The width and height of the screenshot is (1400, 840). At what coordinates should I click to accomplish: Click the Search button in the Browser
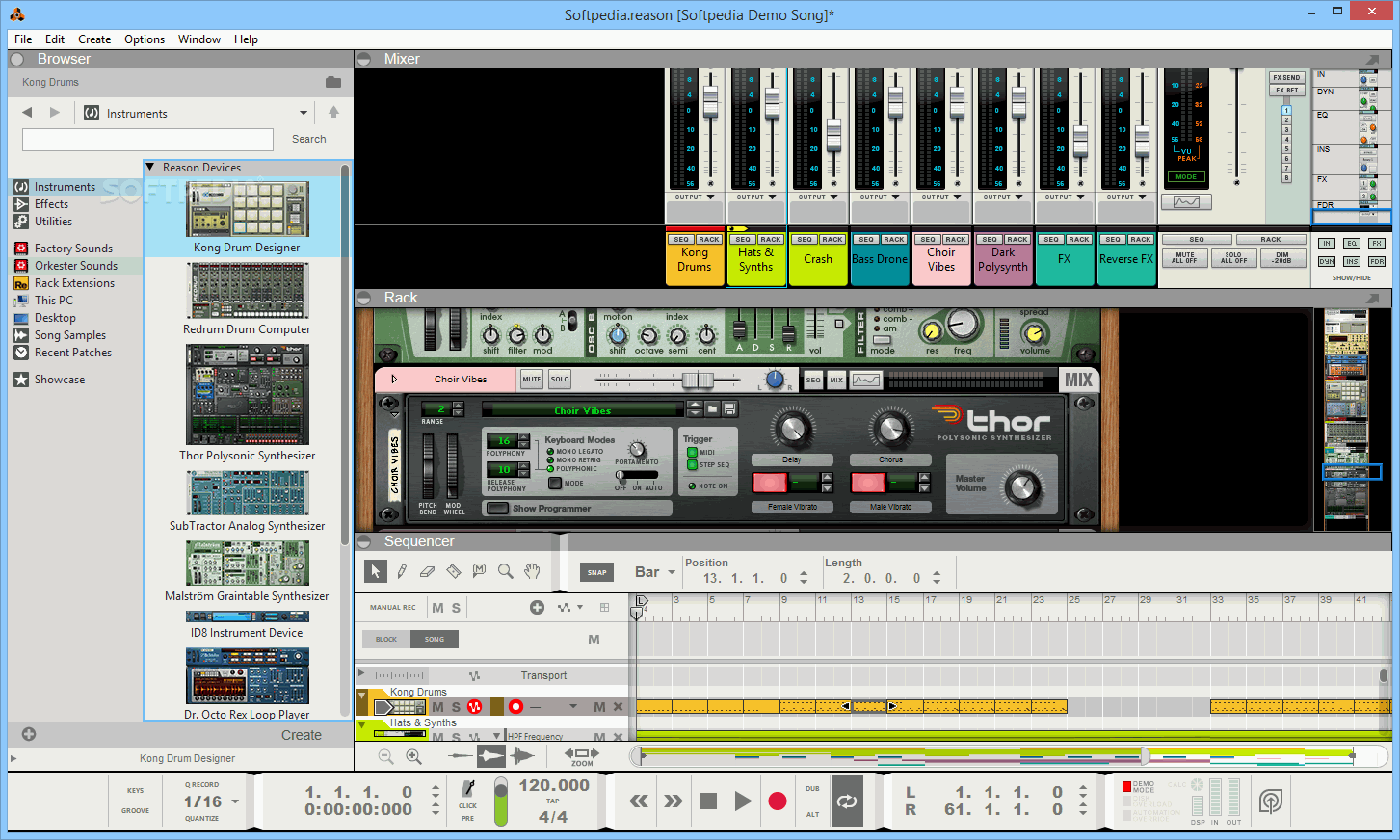point(309,139)
